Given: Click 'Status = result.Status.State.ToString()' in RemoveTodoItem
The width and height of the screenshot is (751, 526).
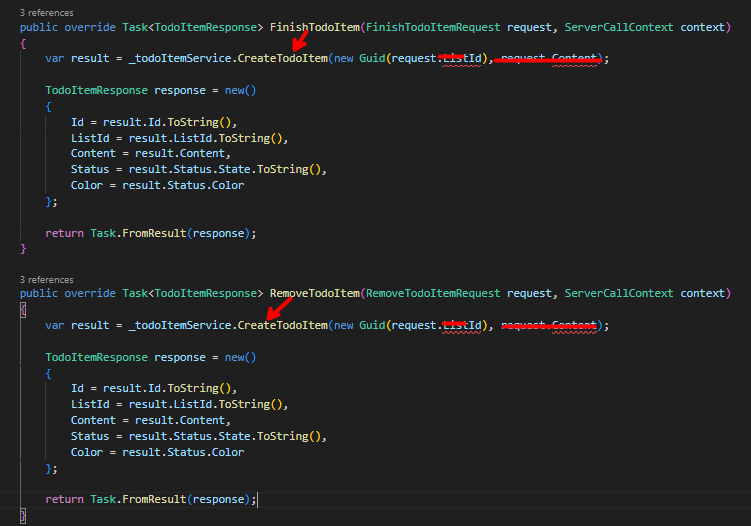Looking at the screenshot, I should pyautogui.click(x=198, y=436).
